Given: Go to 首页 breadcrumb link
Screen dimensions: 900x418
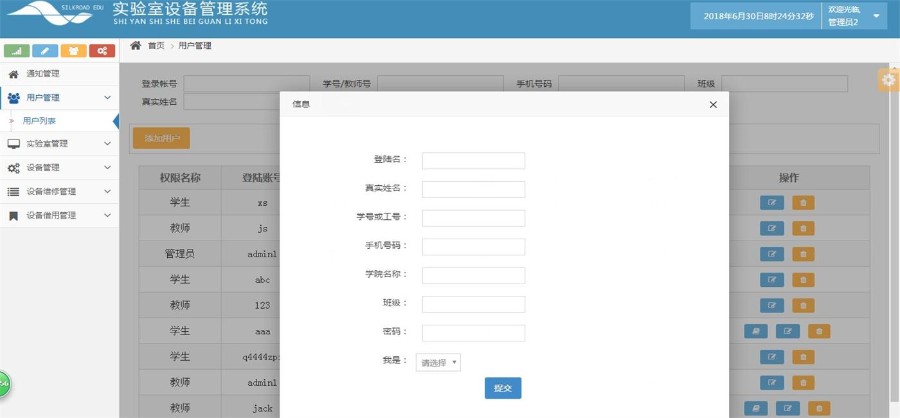Looking at the screenshot, I should (156, 46).
